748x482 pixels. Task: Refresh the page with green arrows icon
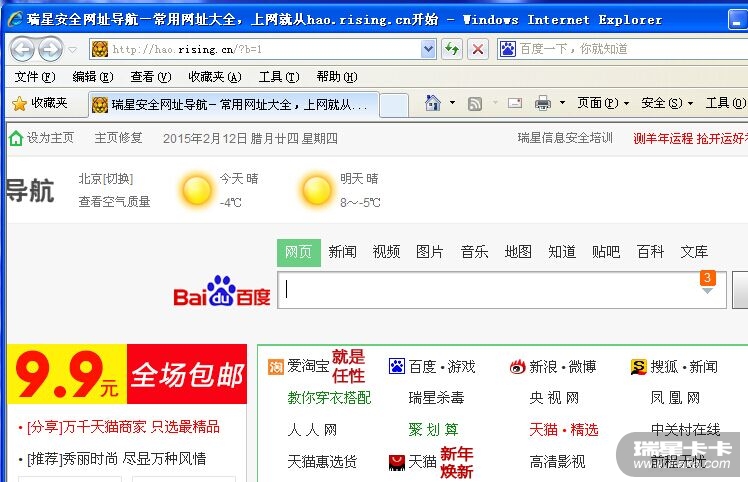pyautogui.click(x=452, y=49)
